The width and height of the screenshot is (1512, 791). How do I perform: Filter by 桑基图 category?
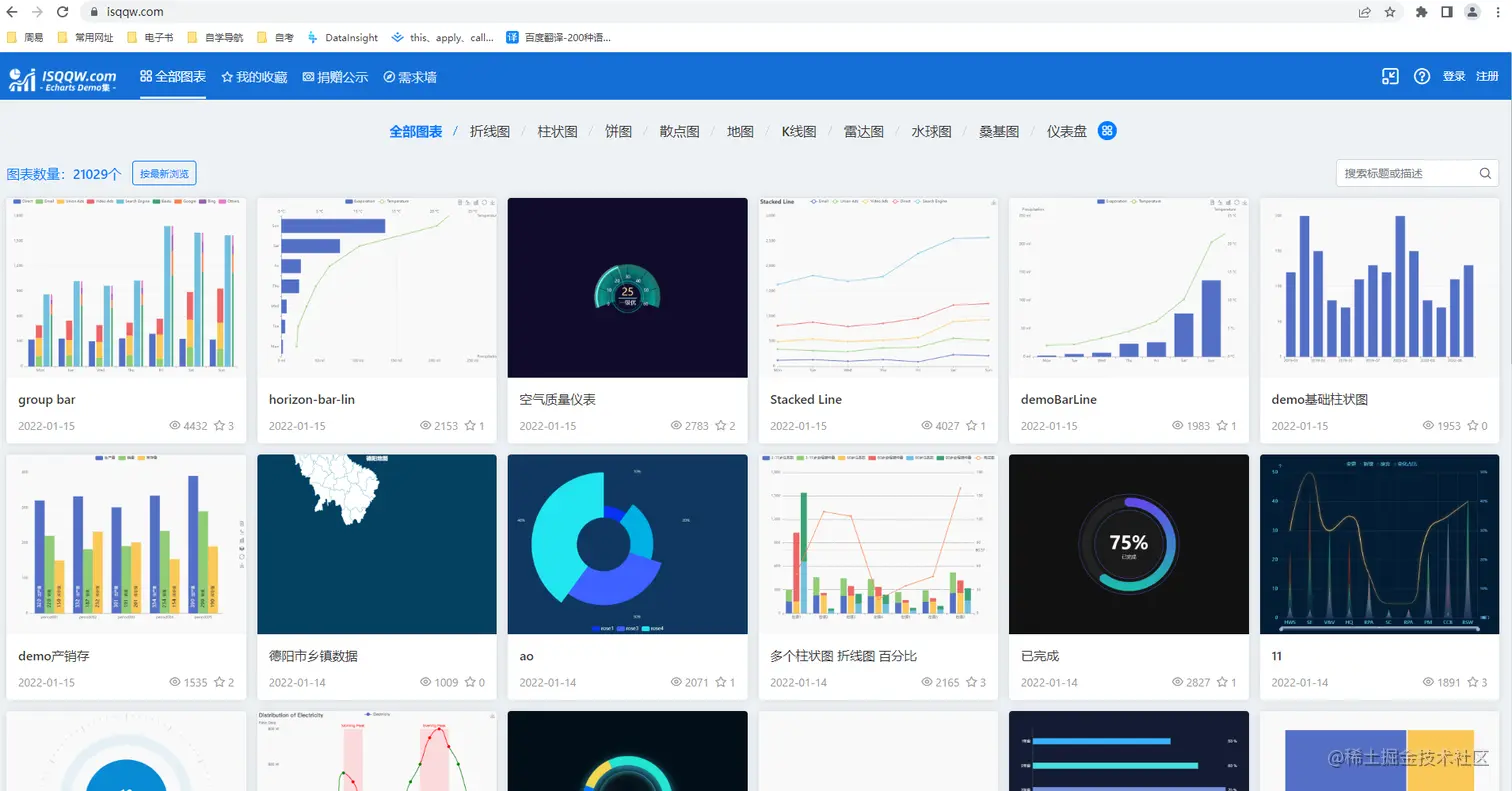tap(999, 131)
